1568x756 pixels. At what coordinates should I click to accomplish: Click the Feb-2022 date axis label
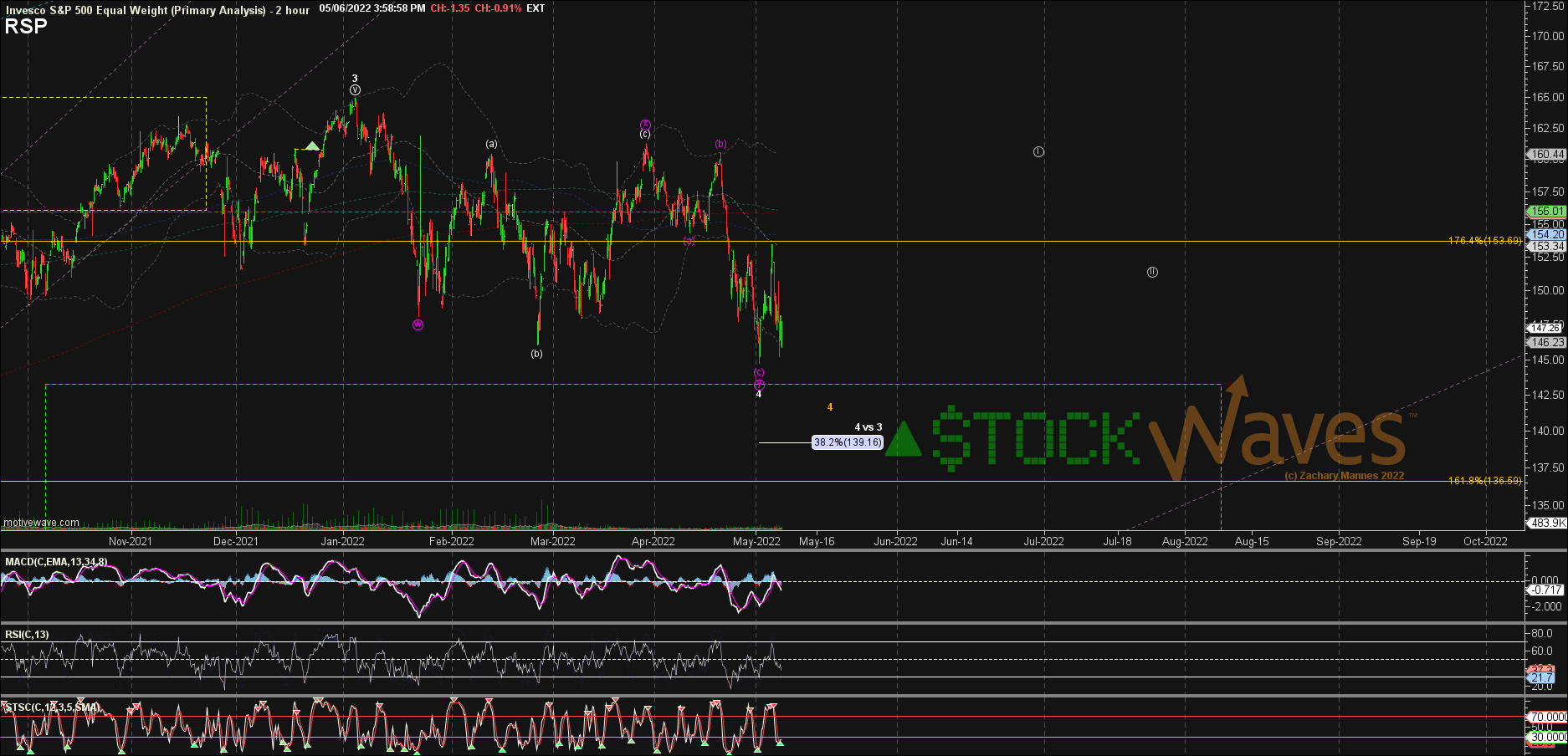[452, 541]
